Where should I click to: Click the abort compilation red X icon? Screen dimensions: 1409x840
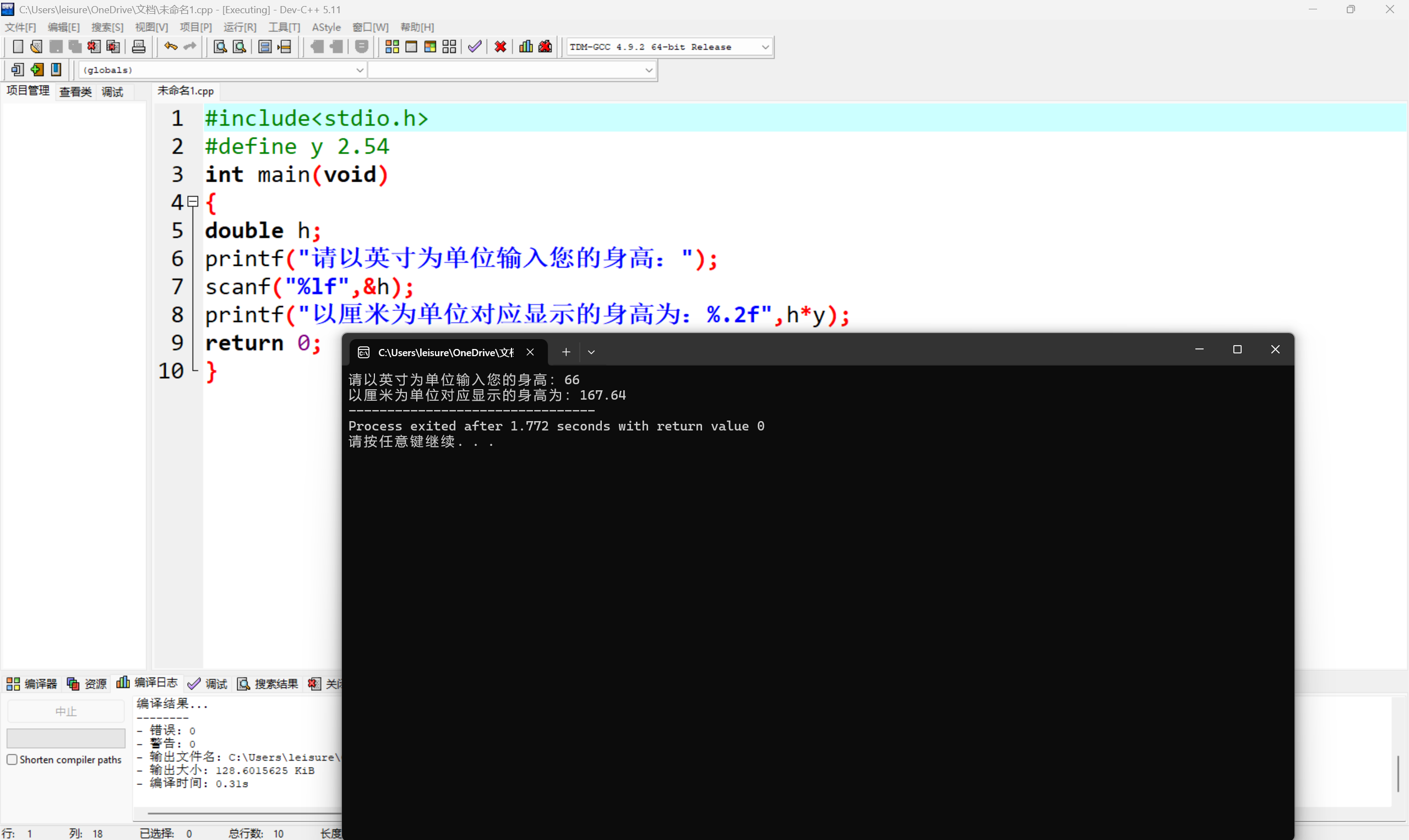pos(499,46)
